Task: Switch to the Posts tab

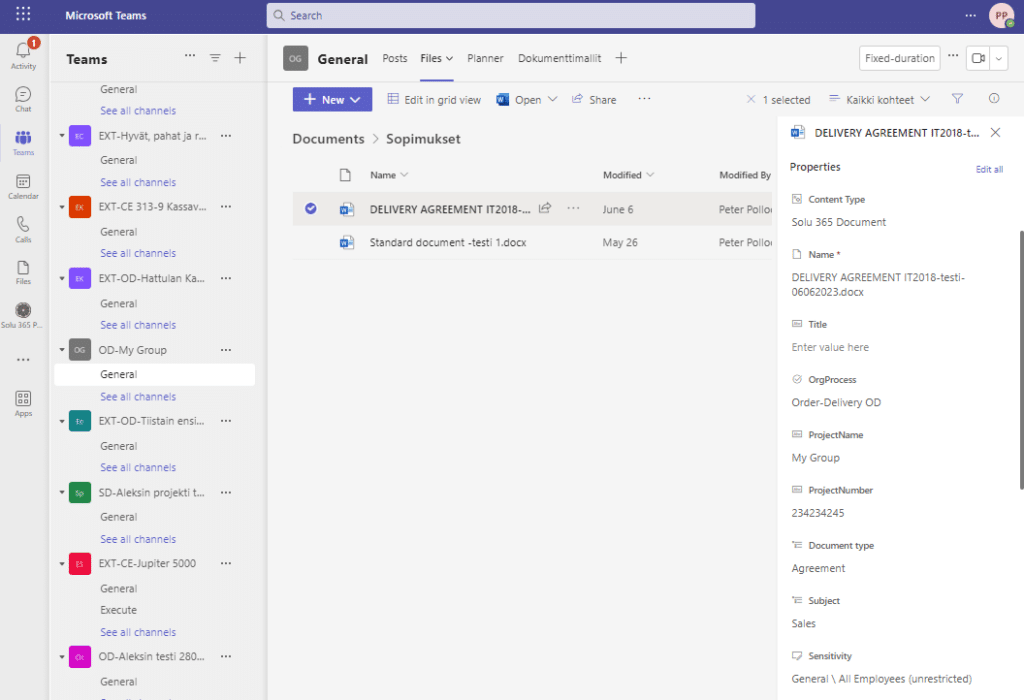Action: click(394, 59)
